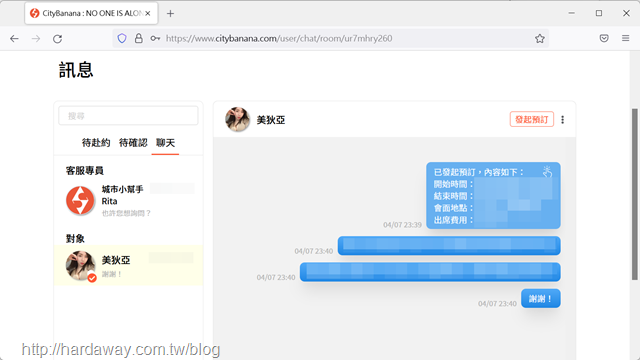Select the 聊天 tab
The image size is (640, 360).
coord(165,142)
